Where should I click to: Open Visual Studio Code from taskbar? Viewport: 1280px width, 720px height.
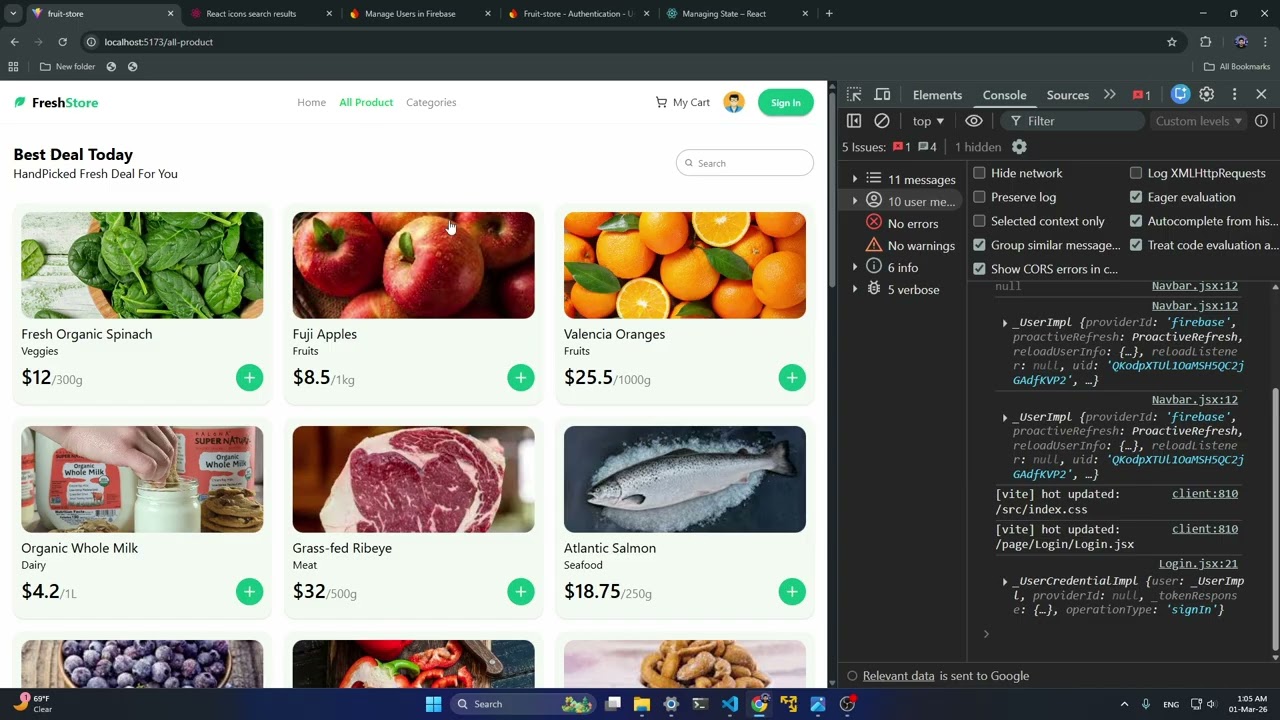click(730, 704)
